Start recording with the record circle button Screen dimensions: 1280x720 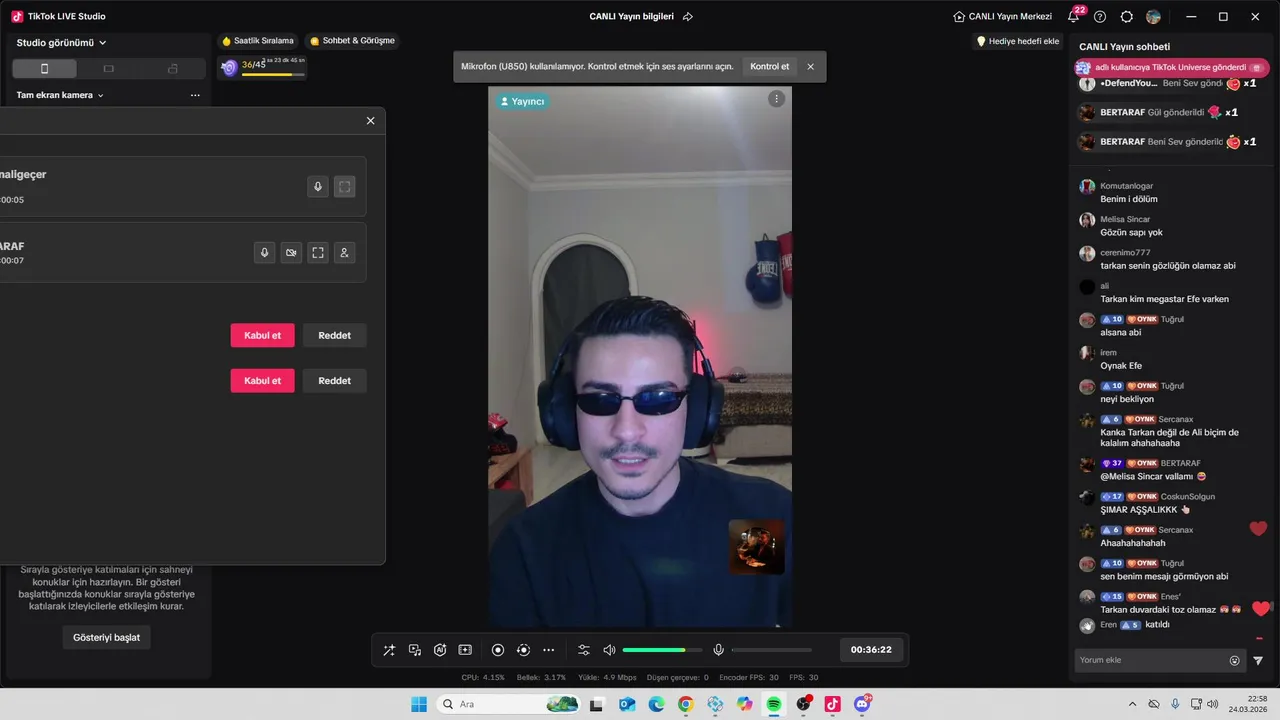[x=498, y=650]
